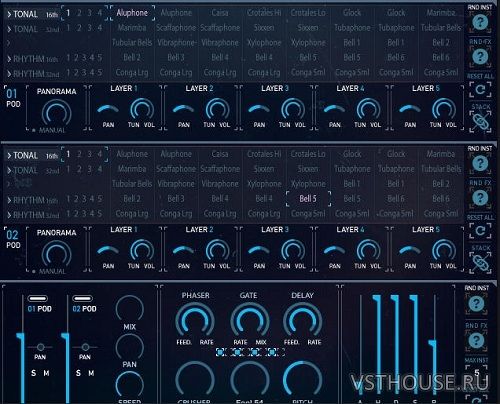Expand TONAL 16th row in Pod 01
Screen dimensions: 500x404
[x=9, y=14]
